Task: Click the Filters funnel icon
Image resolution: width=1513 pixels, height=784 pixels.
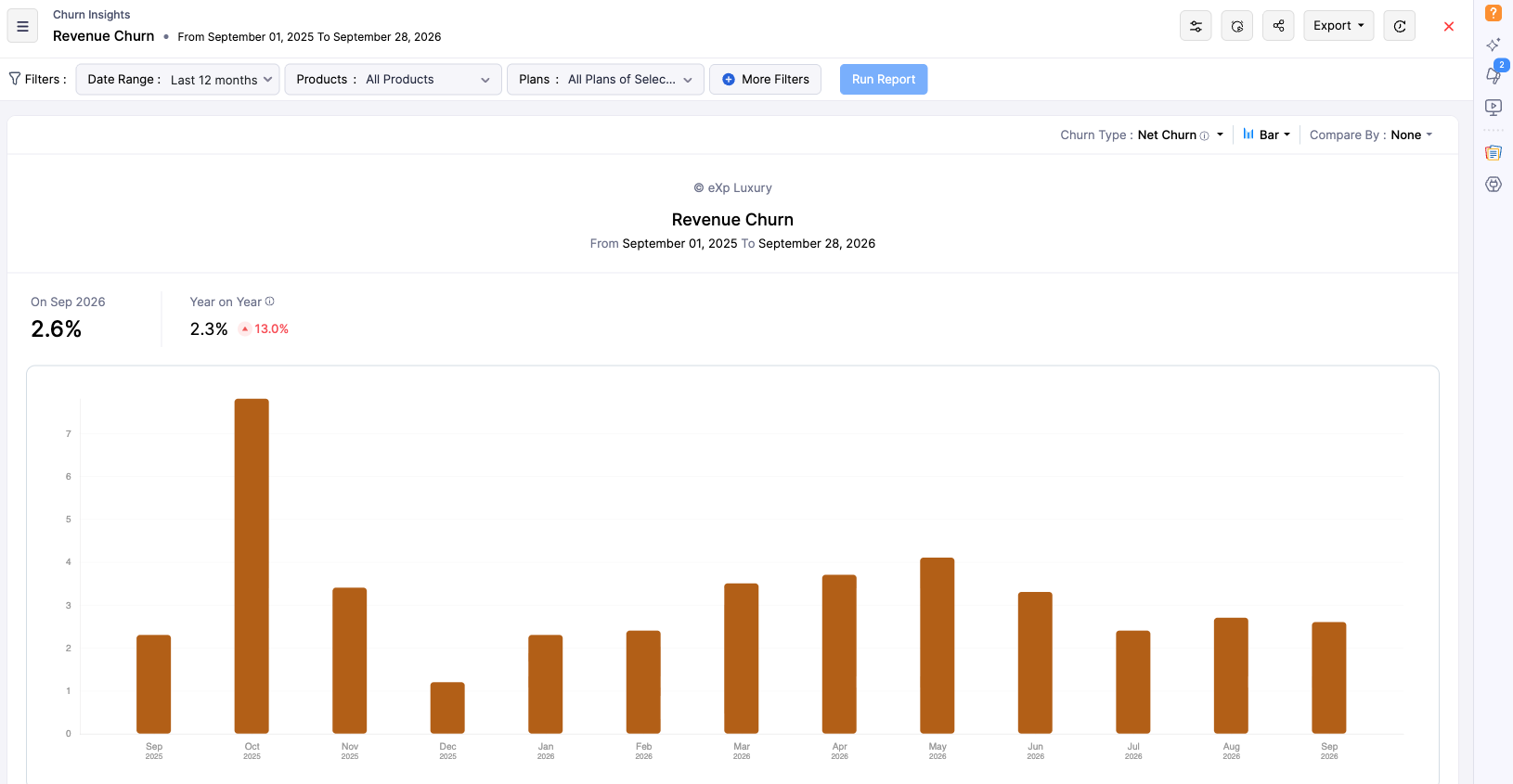Action: point(15,79)
